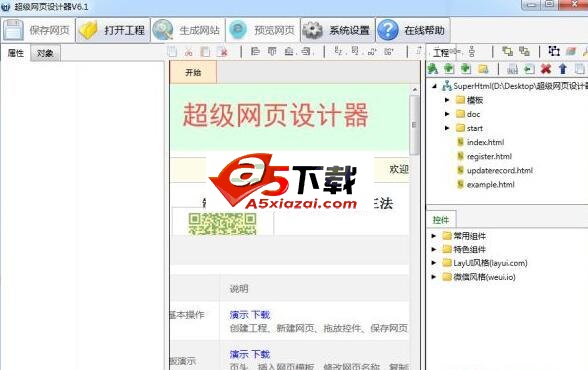The height and width of the screenshot is (370, 588).
Task: Click the align top icon
Action: click(x=272, y=51)
